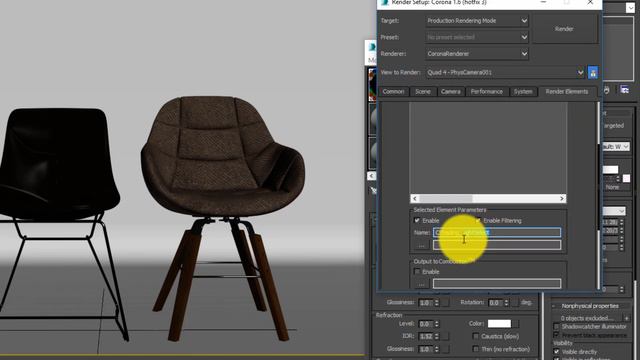The height and width of the screenshot is (360, 640).
Task: Switch to the Camera tab
Action: (x=451, y=91)
